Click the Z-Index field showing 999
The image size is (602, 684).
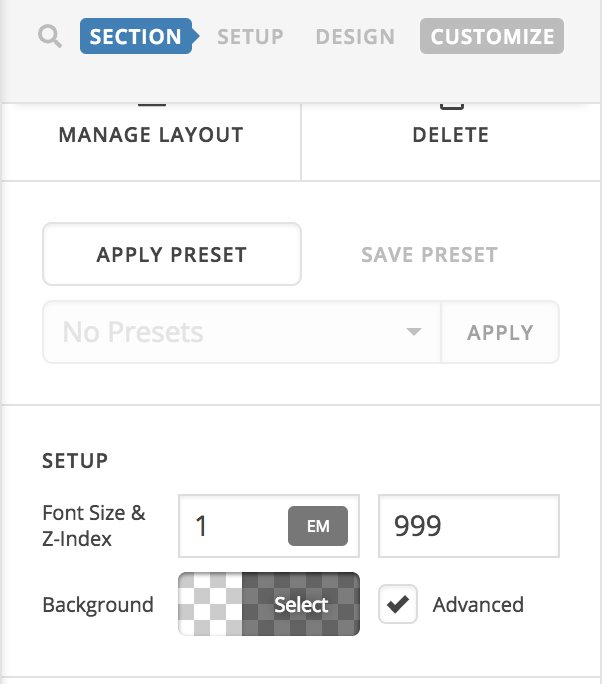(x=468, y=526)
